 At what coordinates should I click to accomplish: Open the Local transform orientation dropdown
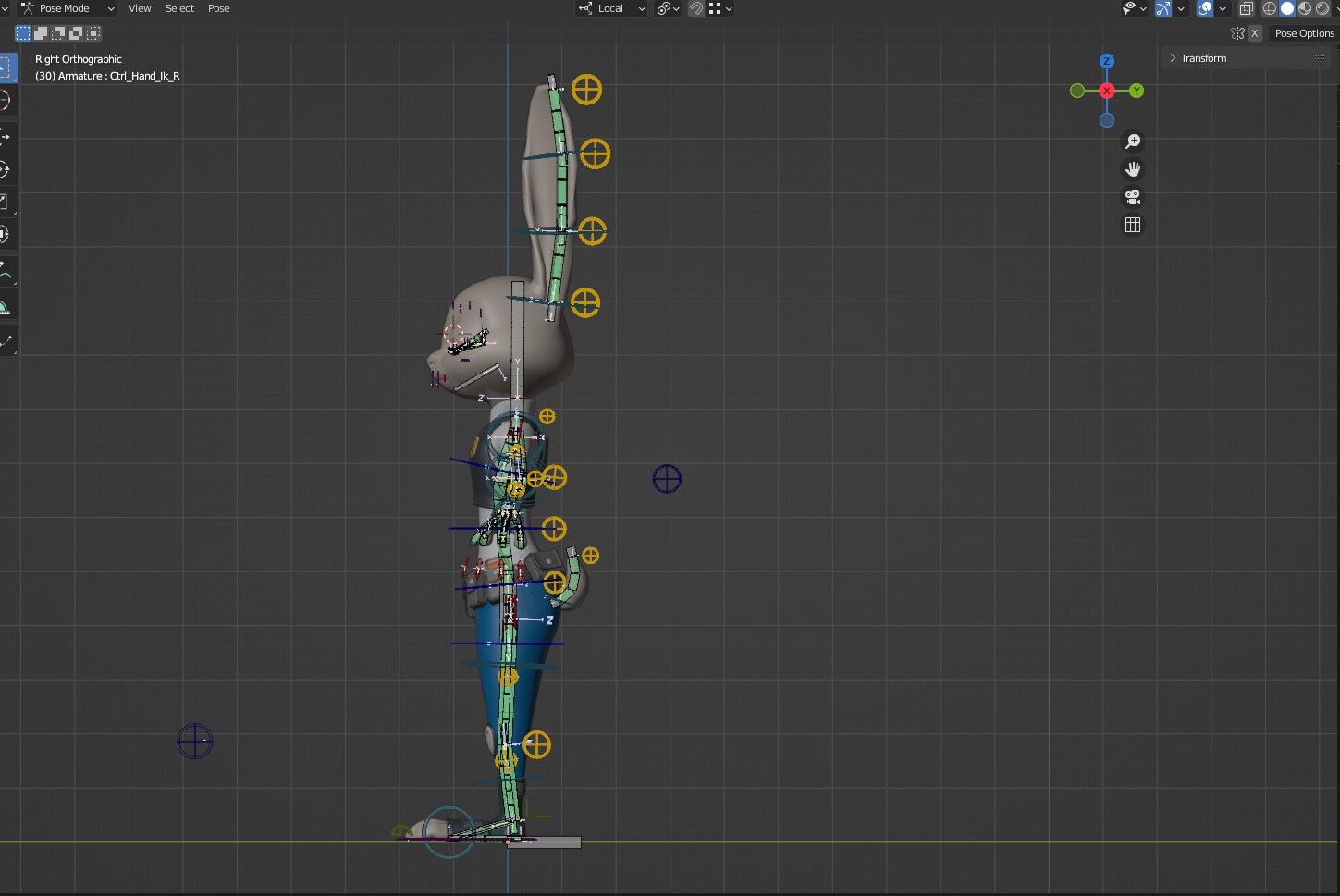(x=611, y=8)
